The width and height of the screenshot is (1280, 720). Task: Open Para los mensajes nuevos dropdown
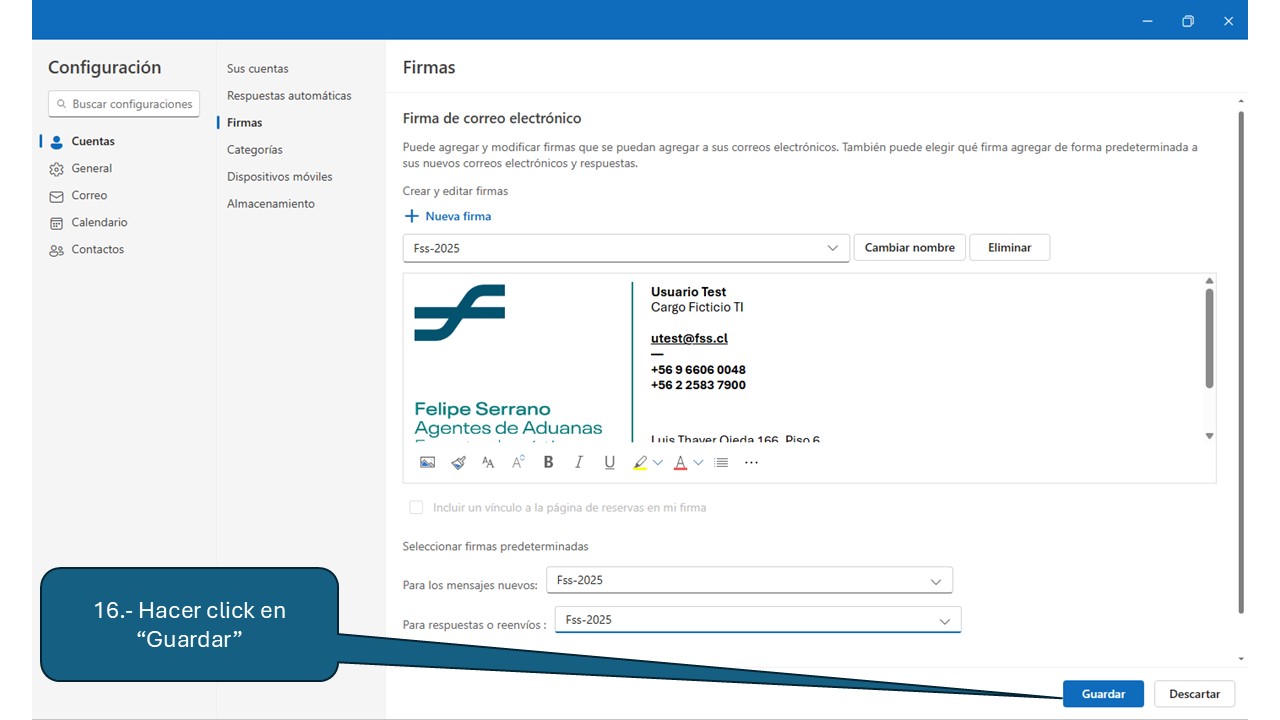[x=749, y=580]
